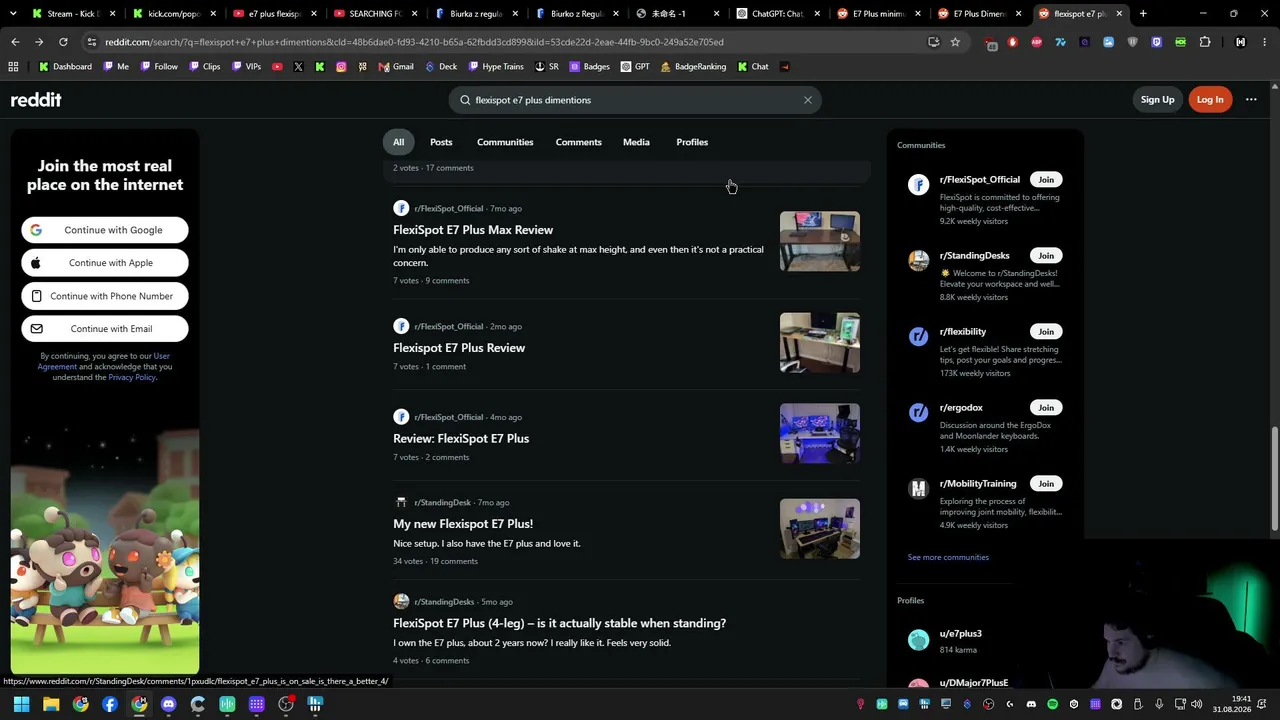The width and height of the screenshot is (1280, 720).
Task: Switch to the Media search tab
Action: coord(636,142)
